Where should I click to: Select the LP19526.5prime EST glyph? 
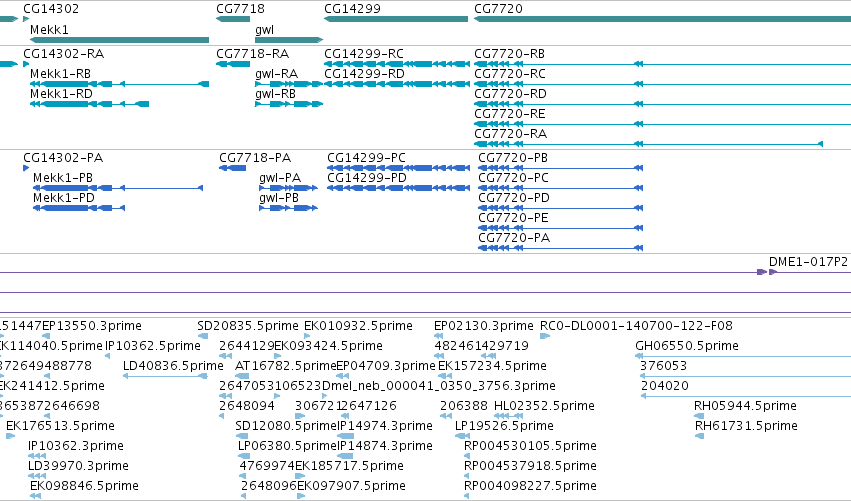pyautogui.click(x=460, y=436)
